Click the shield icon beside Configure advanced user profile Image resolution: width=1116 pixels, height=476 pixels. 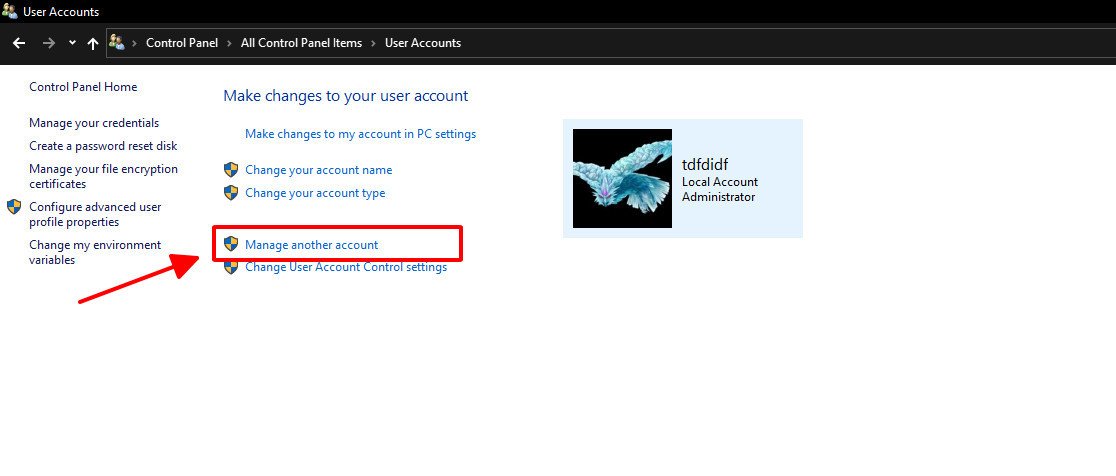click(x=14, y=207)
